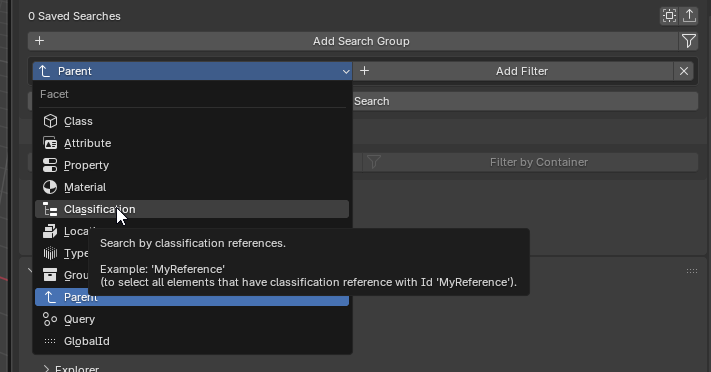
Task: Click the plus icon on Add Search Group
Action: [39, 41]
